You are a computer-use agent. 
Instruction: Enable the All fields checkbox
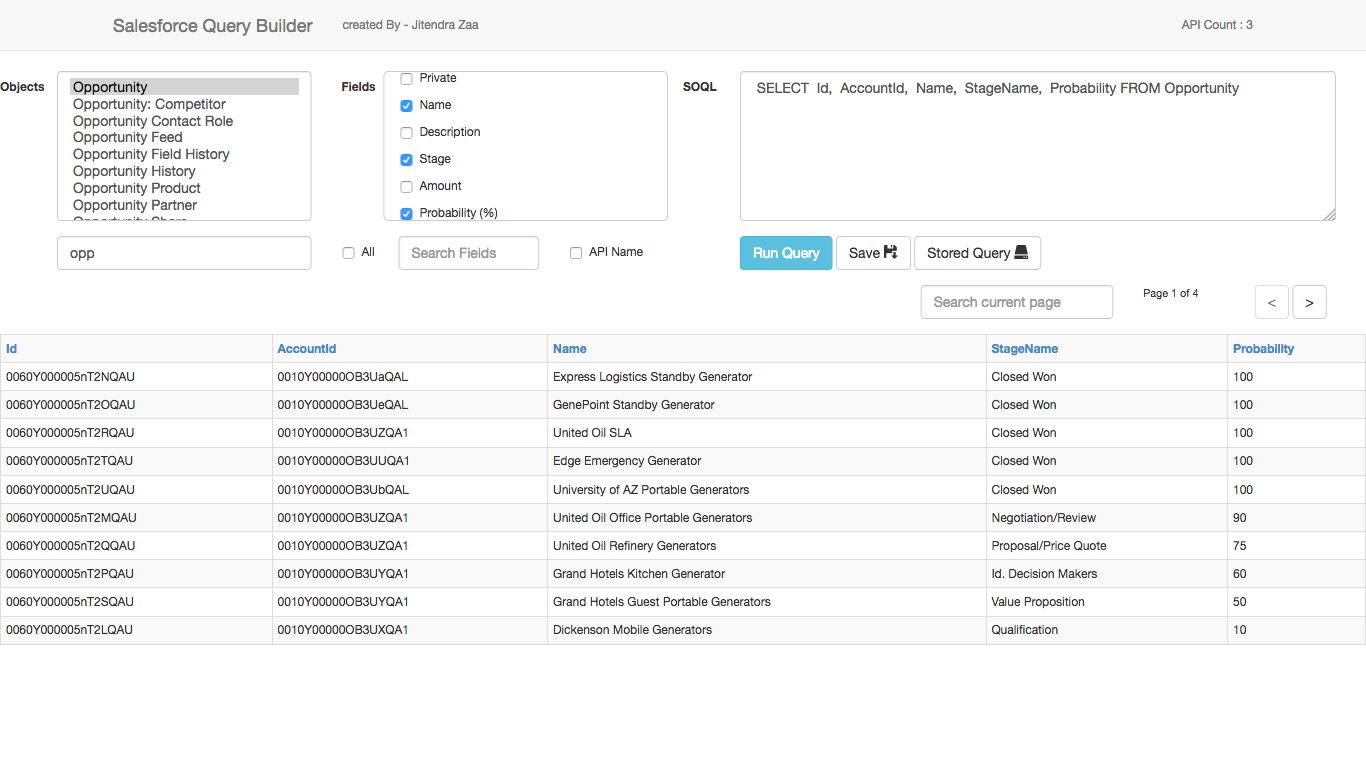(348, 253)
